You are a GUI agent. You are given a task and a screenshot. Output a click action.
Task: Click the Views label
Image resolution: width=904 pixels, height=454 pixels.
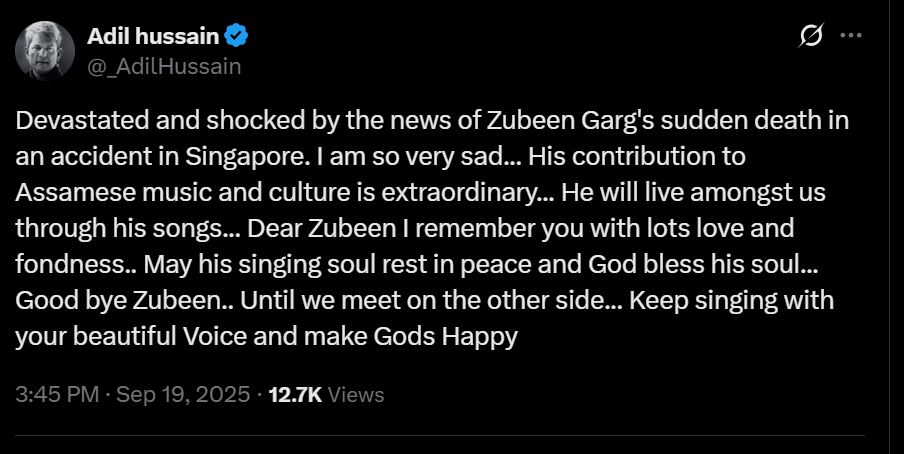click(x=356, y=394)
